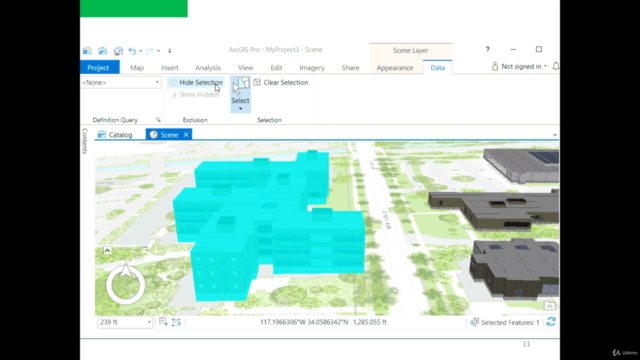Image resolution: width=640 pixels, height=360 pixels.
Task: Click the Not signed in account dropdown
Action: [x=519, y=67]
